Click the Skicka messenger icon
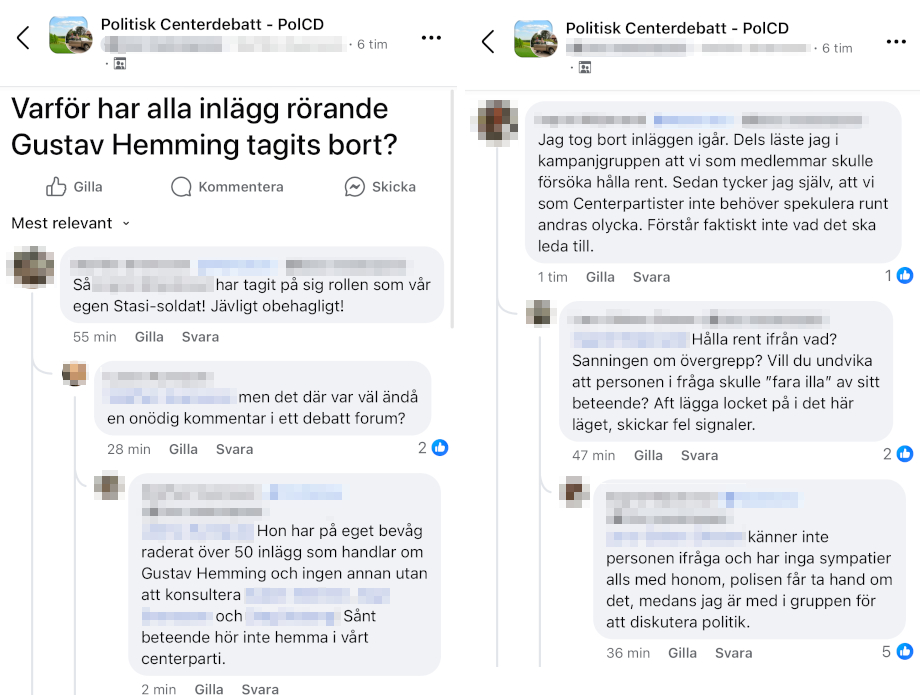Screen dimensions: 920x695 354,187
